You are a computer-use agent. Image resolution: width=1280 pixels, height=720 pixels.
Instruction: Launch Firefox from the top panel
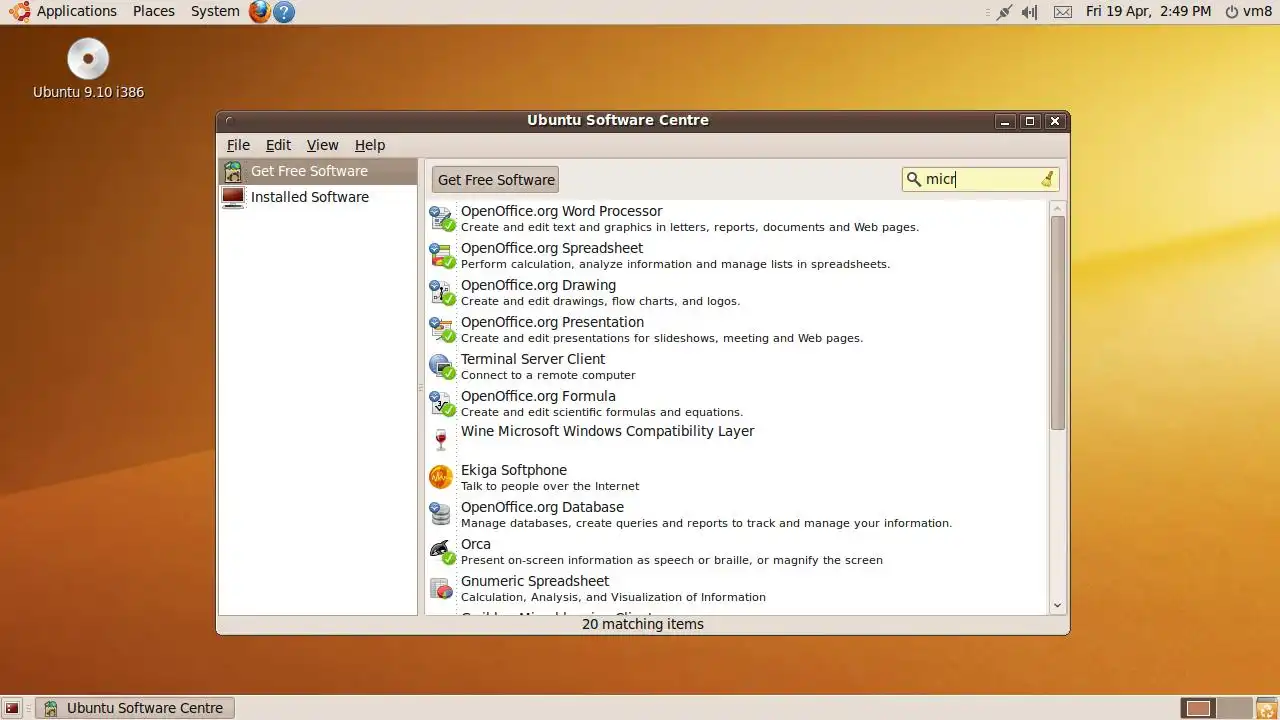(x=260, y=11)
